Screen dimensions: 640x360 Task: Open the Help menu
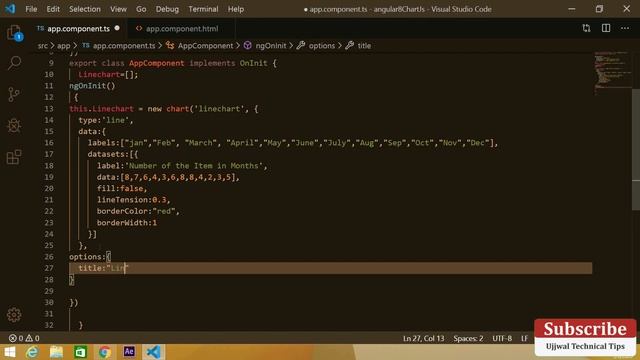(236, 9)
